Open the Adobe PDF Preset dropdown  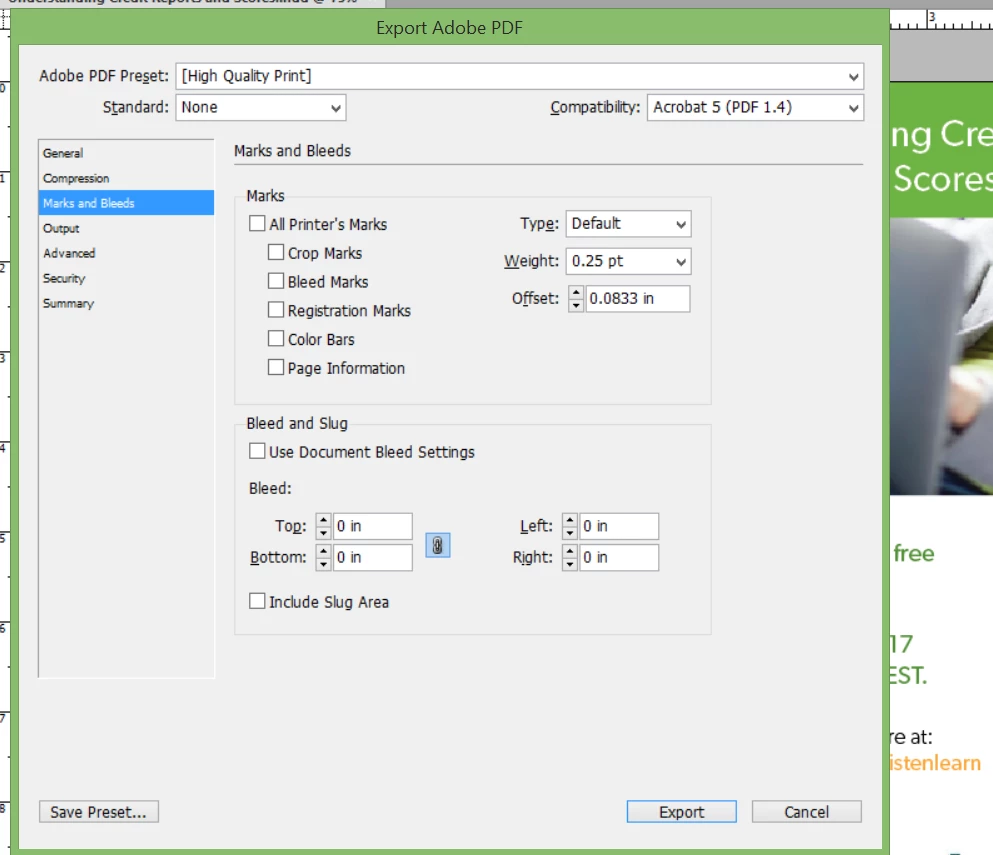click(519, 76)
